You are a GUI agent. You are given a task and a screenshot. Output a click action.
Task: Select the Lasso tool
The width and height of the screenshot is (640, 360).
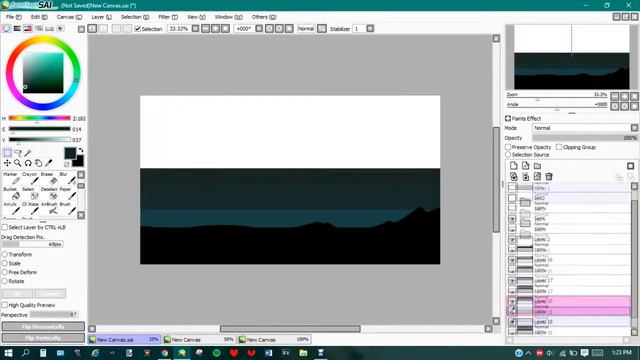coord(18,153)
